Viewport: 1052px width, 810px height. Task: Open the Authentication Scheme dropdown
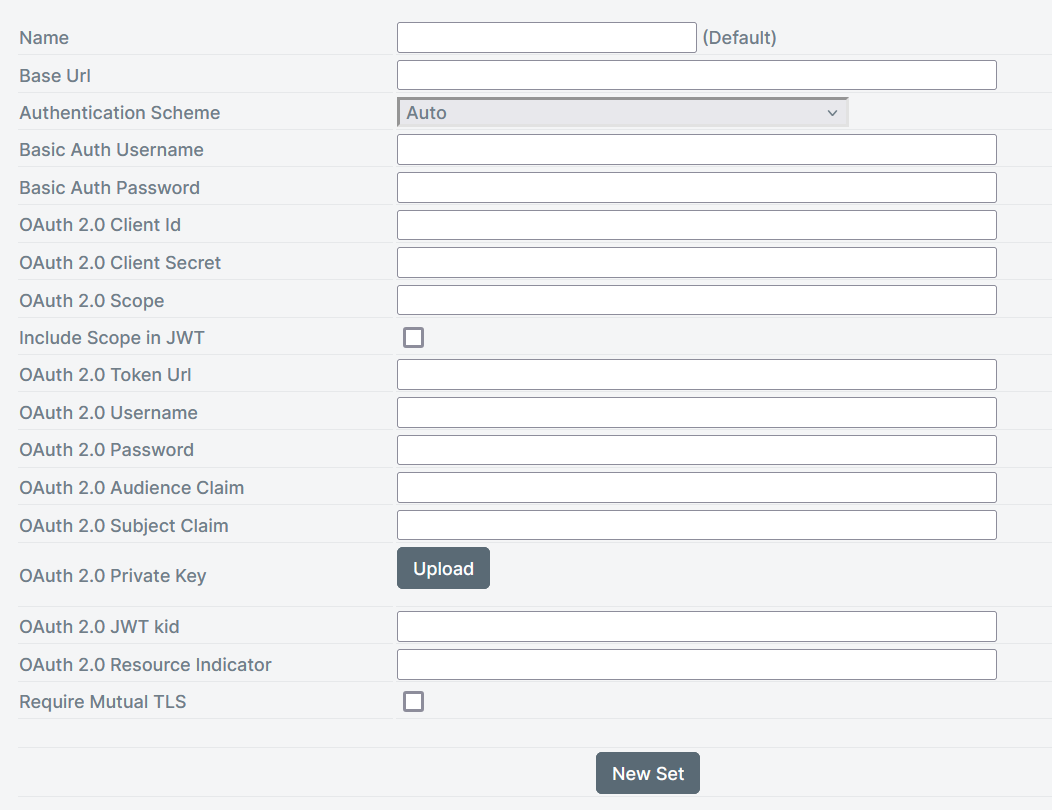pyautogui.click(x=622, y=113)
